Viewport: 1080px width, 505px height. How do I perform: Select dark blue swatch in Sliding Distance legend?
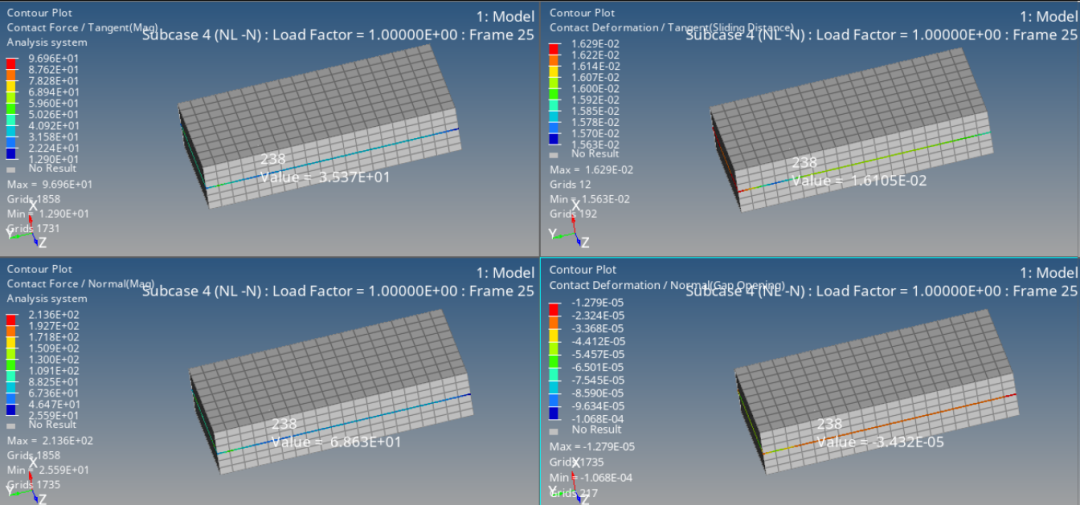pyautogui.click(x=555, y=143)
